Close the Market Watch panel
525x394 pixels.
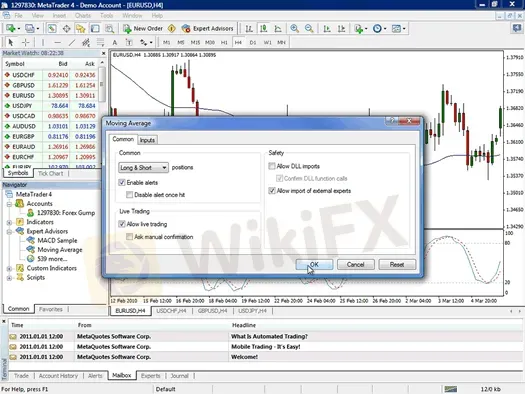[103, 53]
